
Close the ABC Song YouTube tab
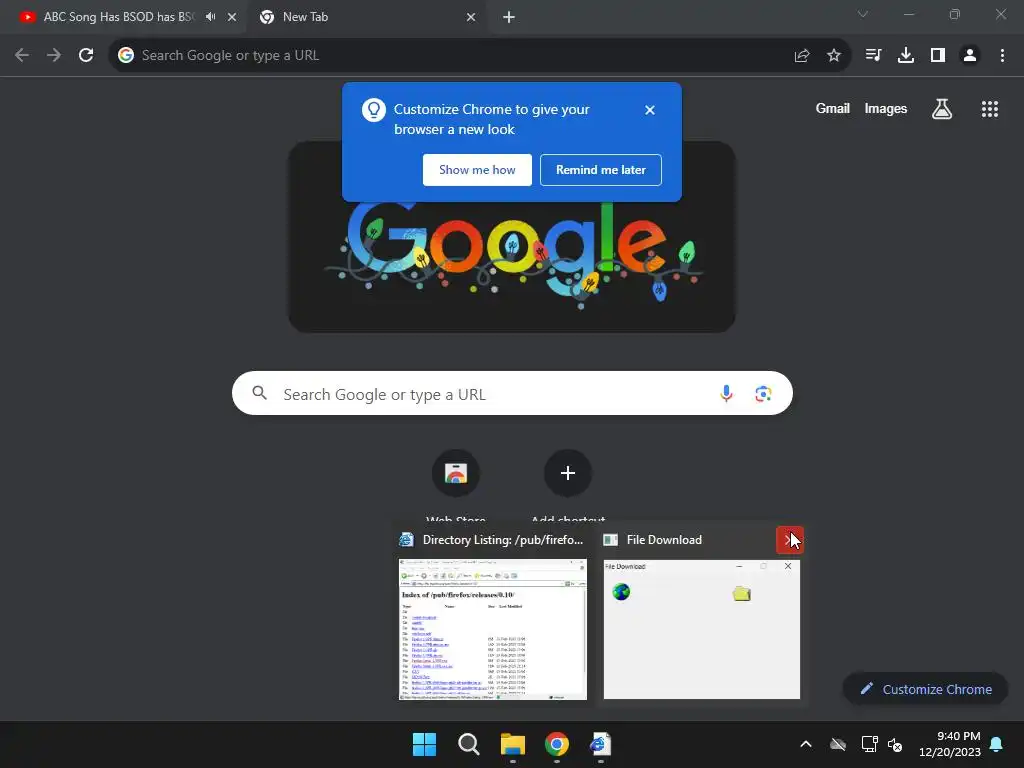point(232,17)
